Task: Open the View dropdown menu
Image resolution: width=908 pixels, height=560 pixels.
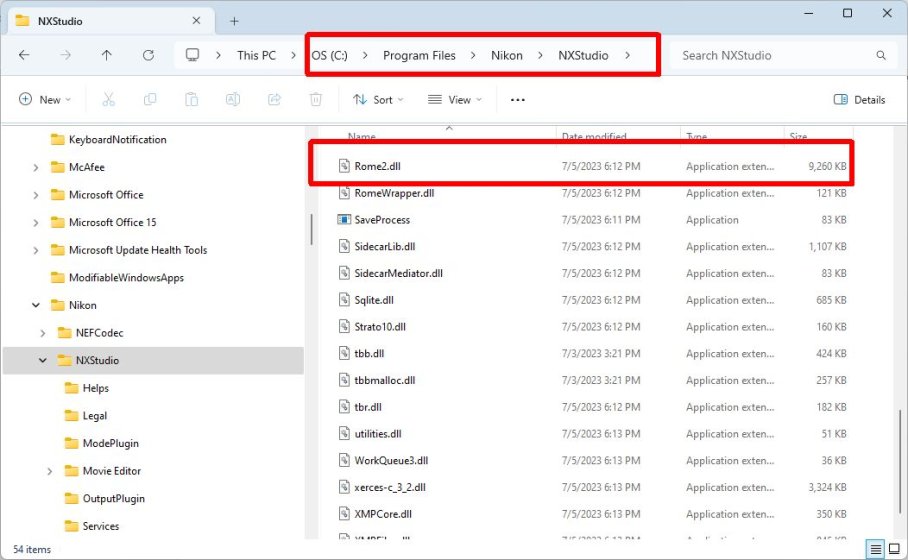Action: 454,100
